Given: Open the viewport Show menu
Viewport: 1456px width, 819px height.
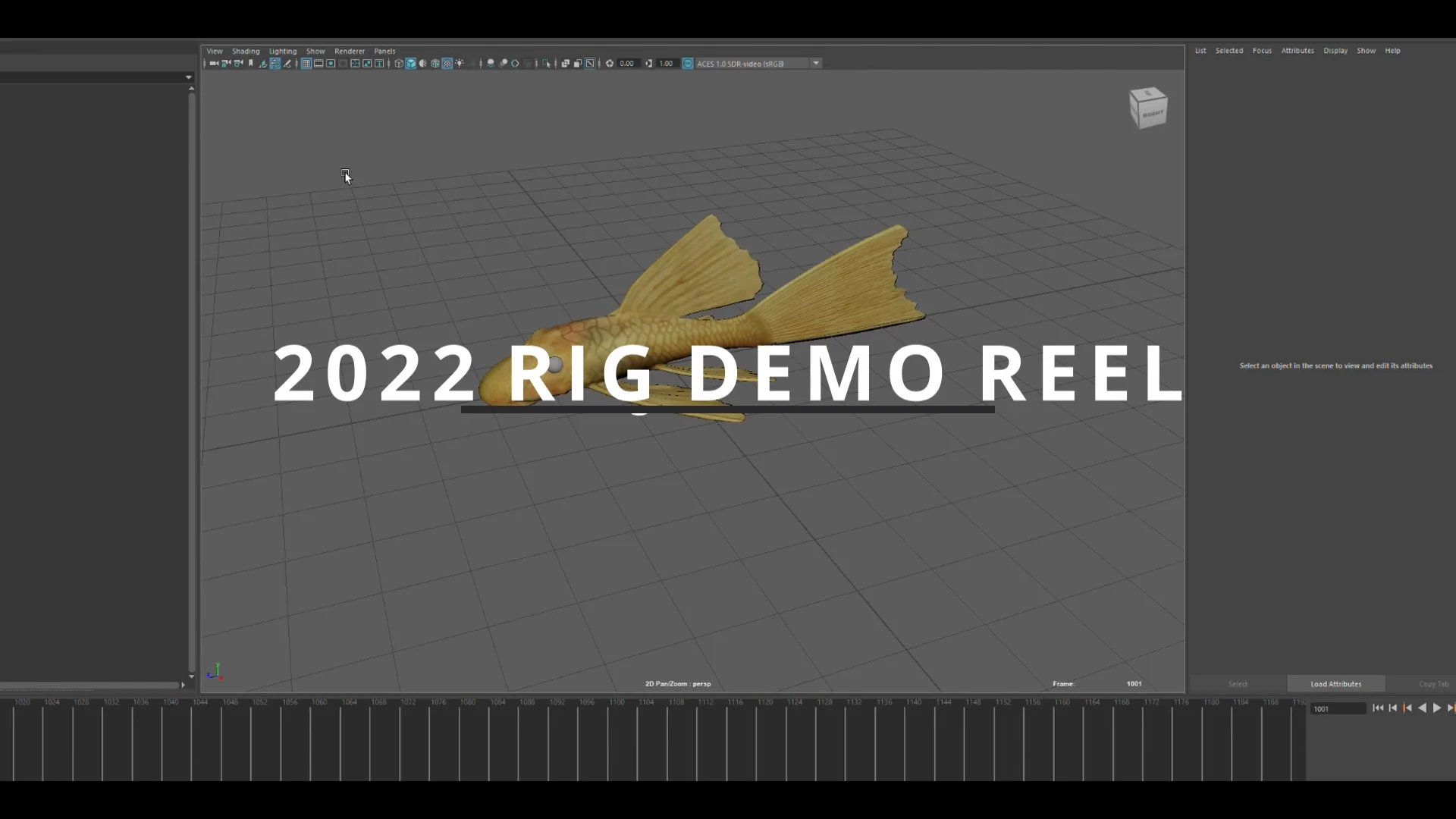Looking at the screenshot, I should (x=315, y=51).
